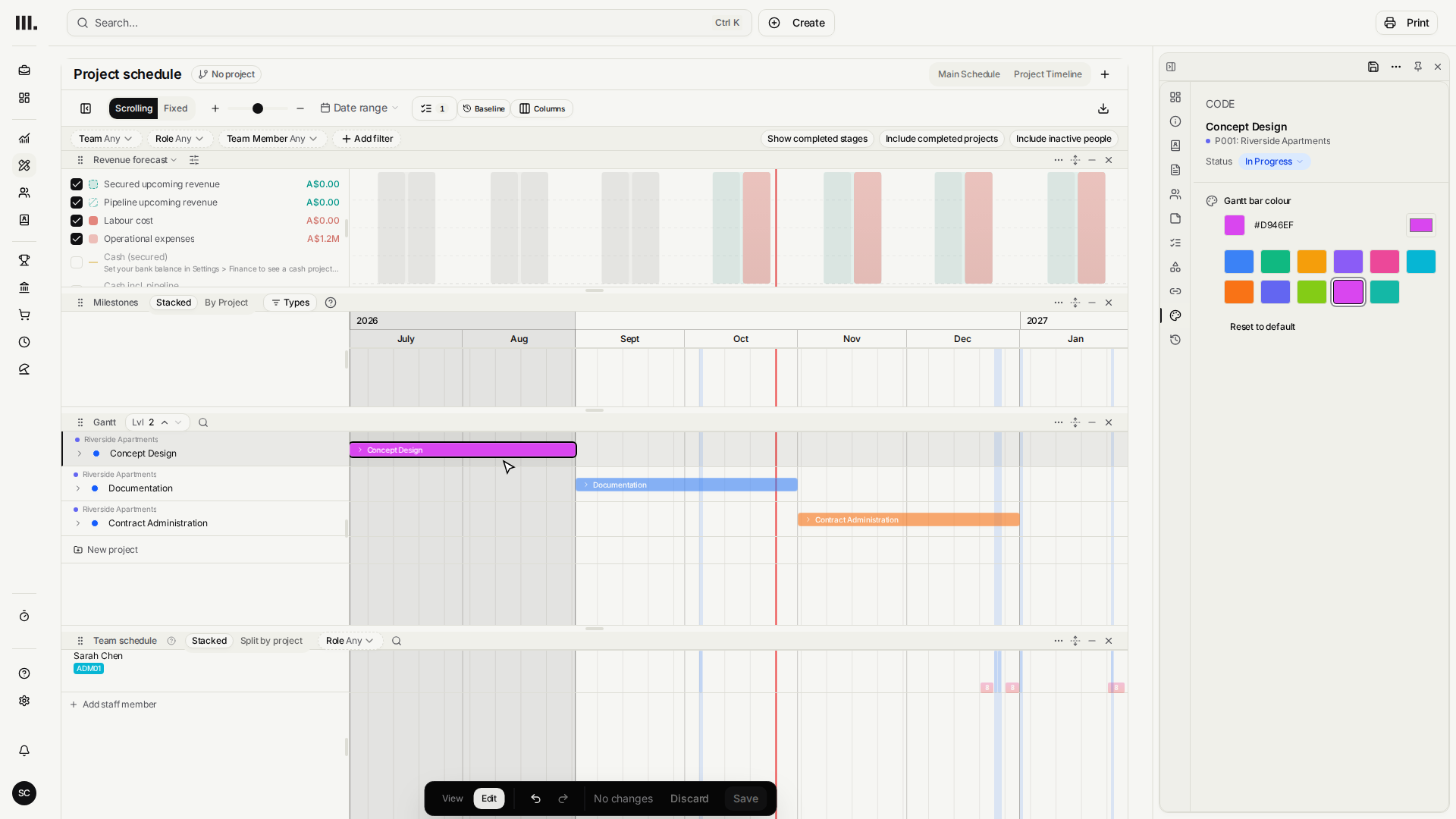Click the undo arrow in edit bar
This screenshot has height=819, width=1456.
tap(535, 799)
